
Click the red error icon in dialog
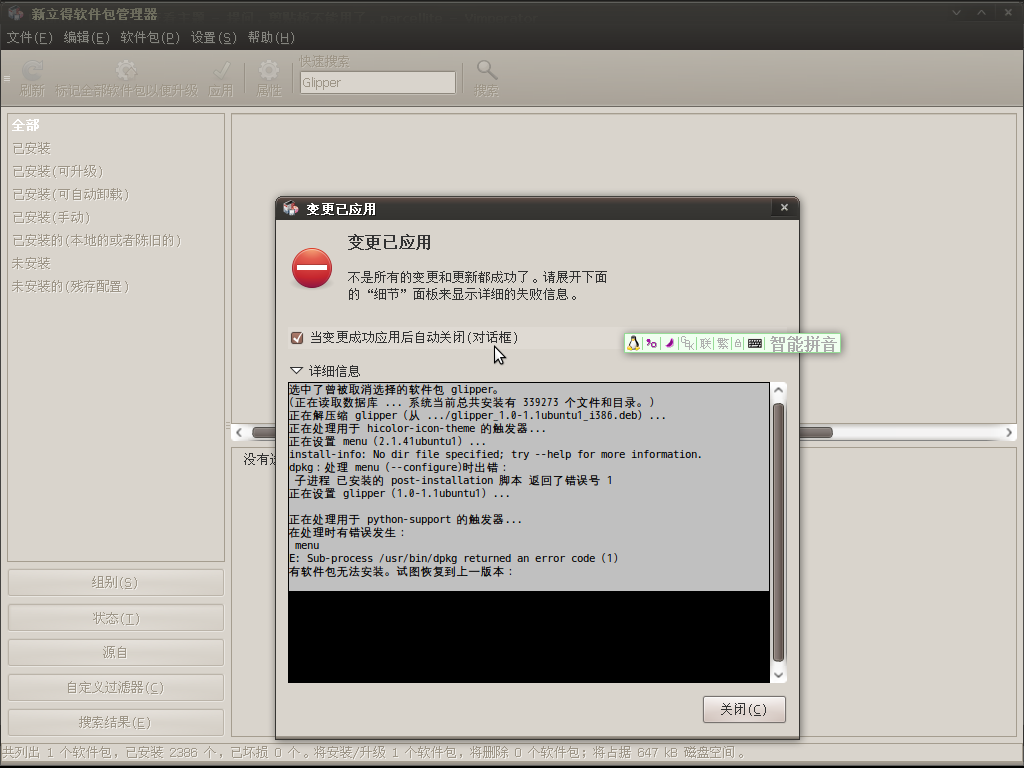click(312, 268)
